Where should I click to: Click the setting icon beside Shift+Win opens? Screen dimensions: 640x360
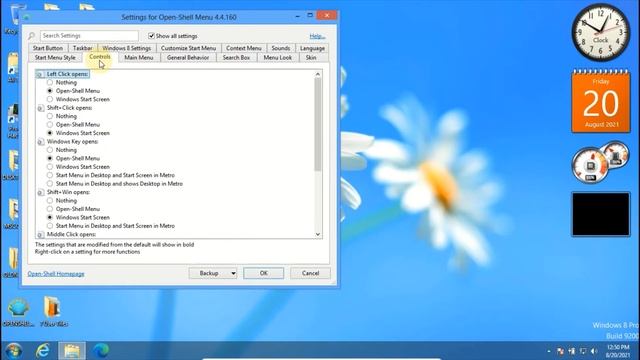point(40,192)
